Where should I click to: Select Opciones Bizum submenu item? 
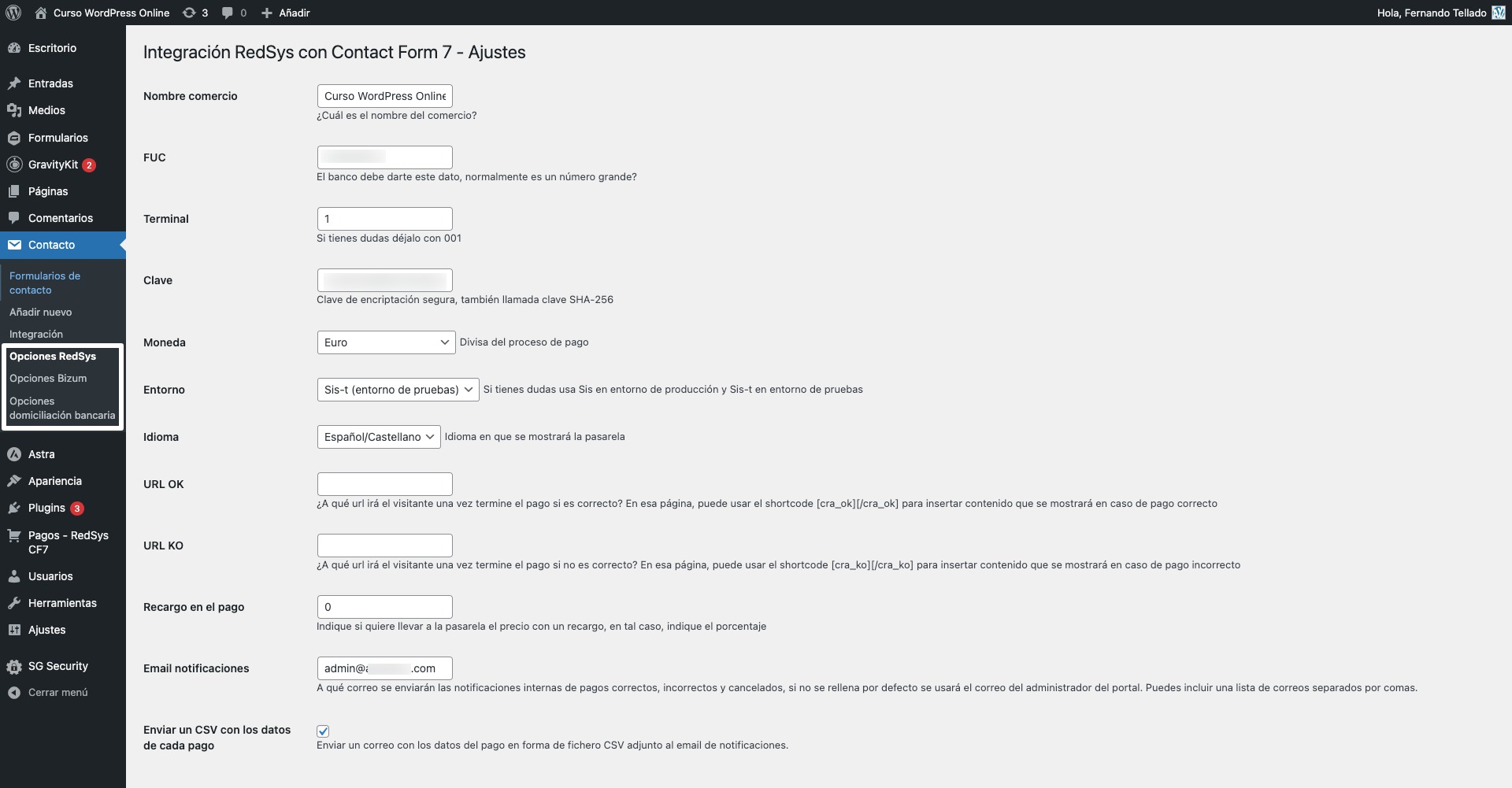click(48, 379)
